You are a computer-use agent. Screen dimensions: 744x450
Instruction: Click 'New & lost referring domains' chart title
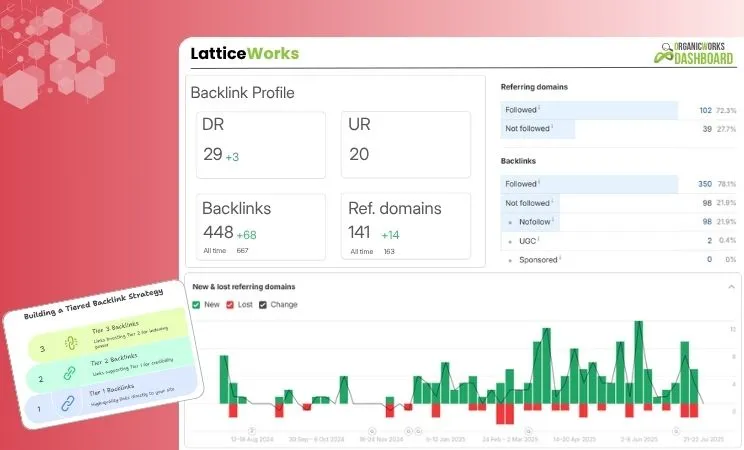click(244, 287)
